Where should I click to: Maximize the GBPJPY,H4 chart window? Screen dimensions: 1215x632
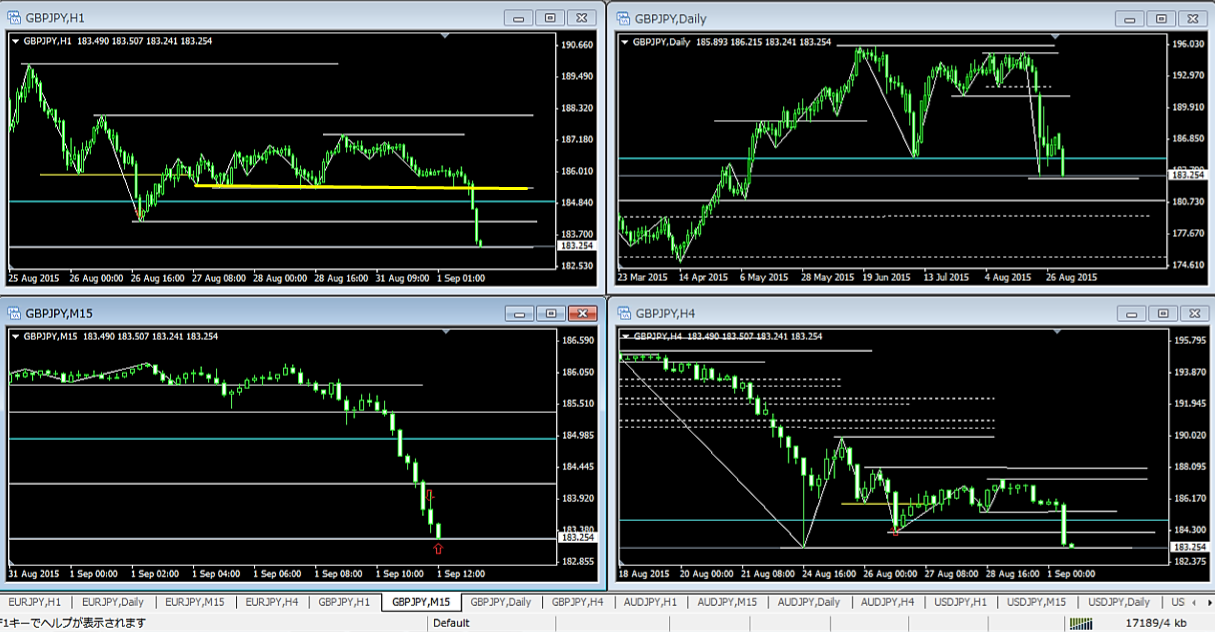tap(1160, 313)
